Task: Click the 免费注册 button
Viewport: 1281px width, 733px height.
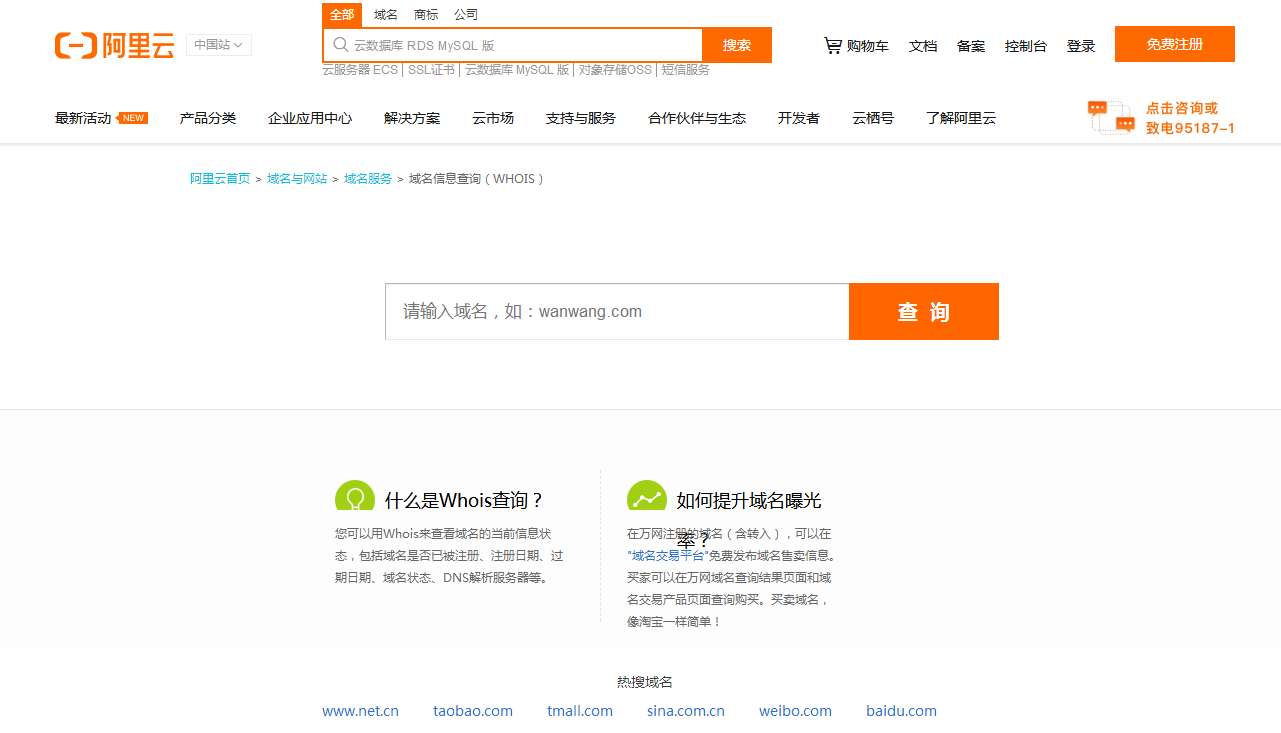Action: [1175, 44]
